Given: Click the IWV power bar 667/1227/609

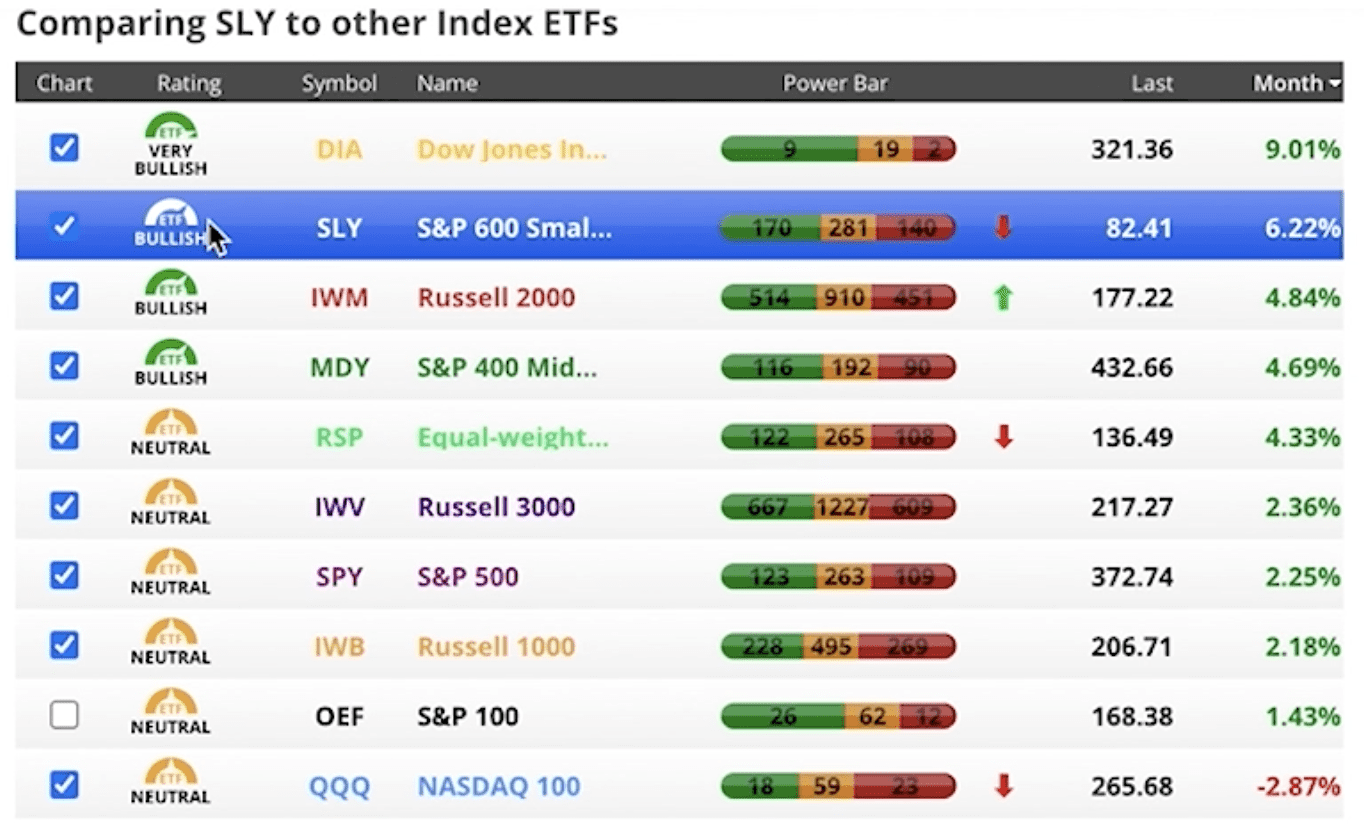Looking at the screenshot, I should coord(838,507).
